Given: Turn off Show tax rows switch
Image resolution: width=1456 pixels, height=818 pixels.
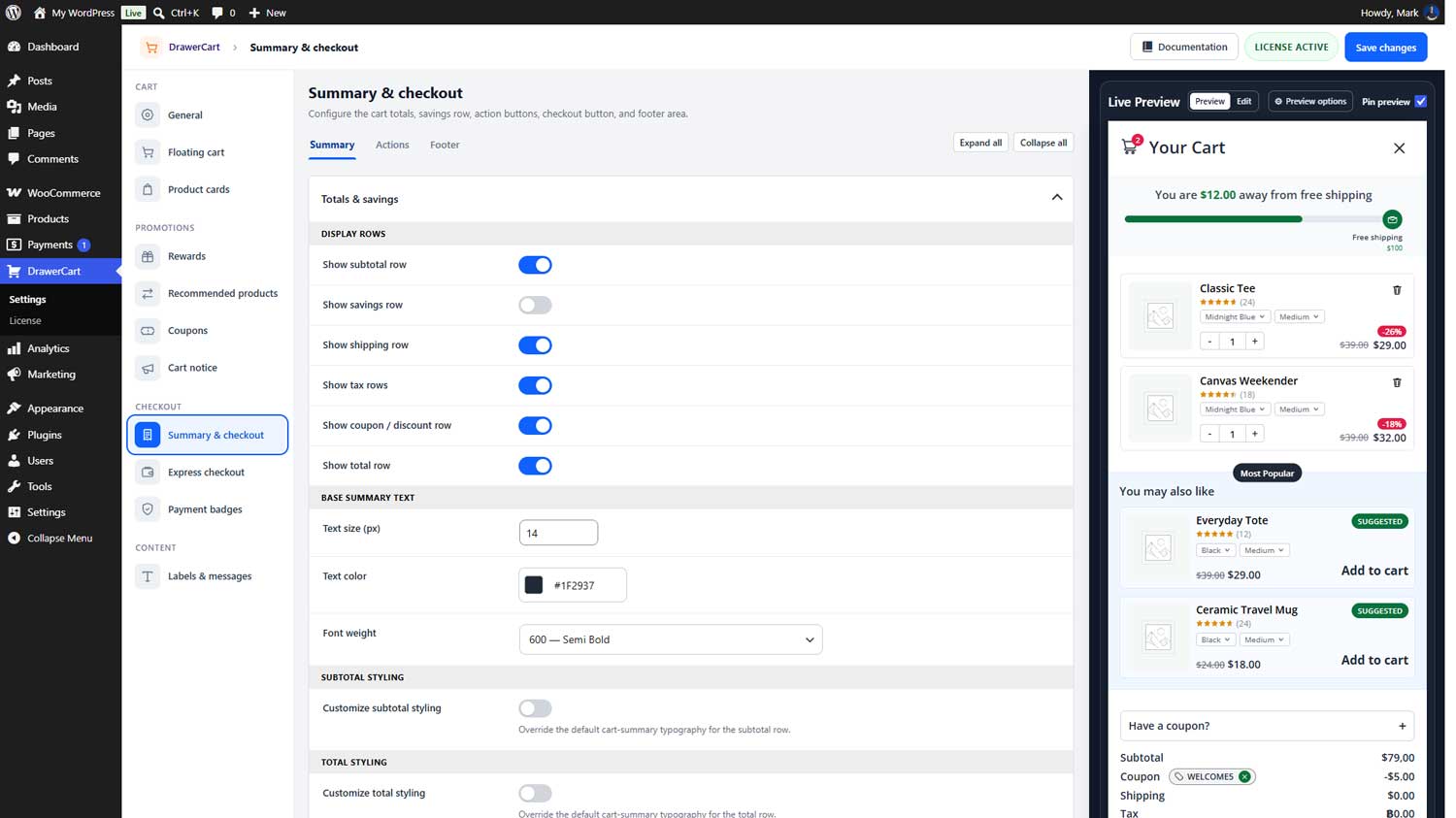Looking at the screenshot, I should 535,385.
